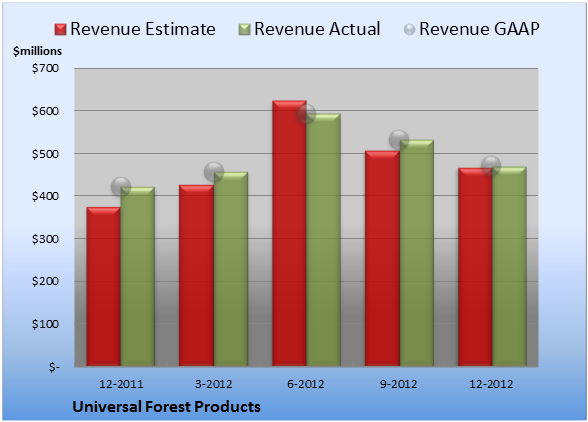Click the gray Revenue GAAP legend marker
The height and width of the screenshot is (422, 588).
point(409,29)
